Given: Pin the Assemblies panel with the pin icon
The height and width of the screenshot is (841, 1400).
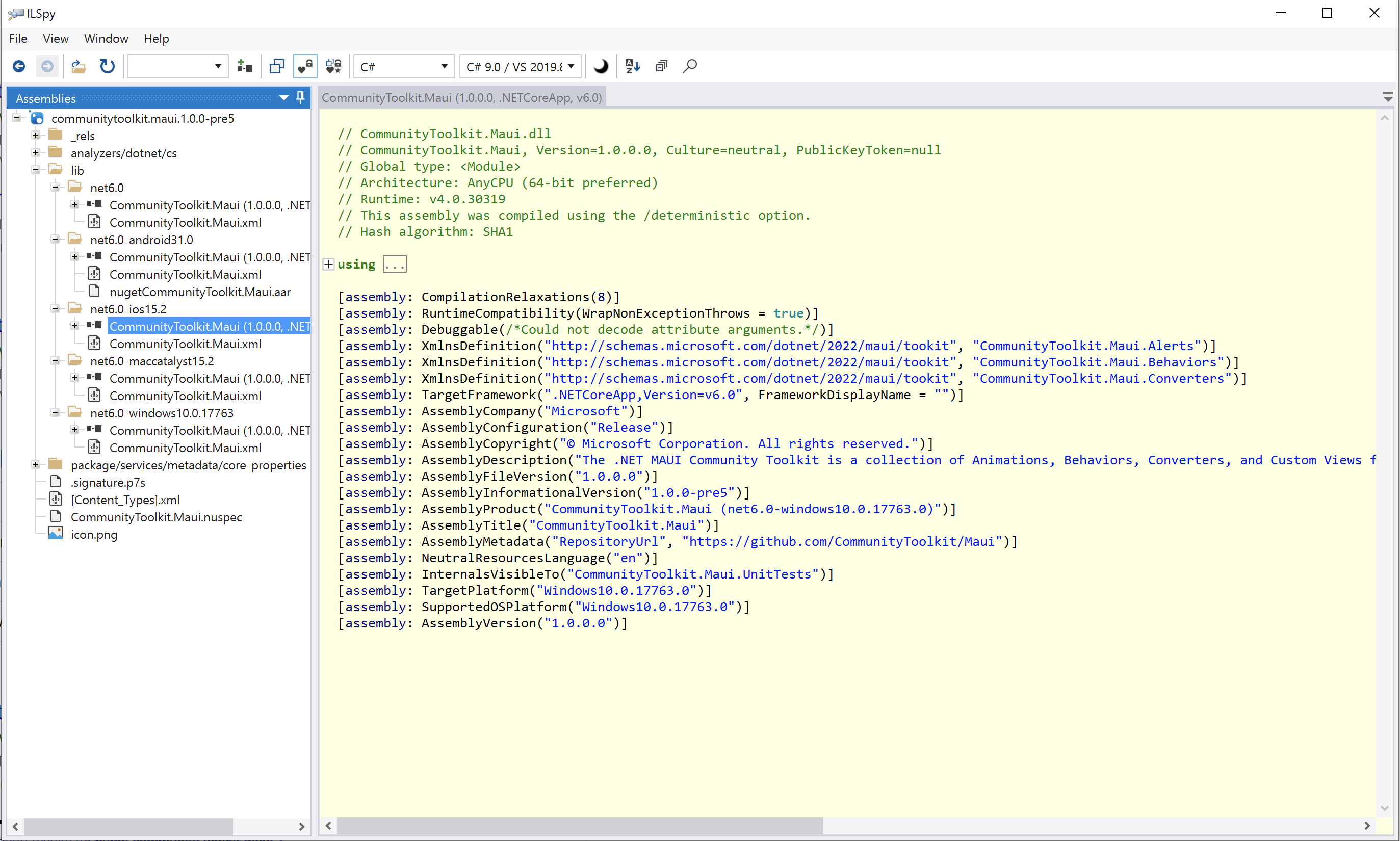Looking at the screenshot, I should pyautogui.click(x=299, y=97).
